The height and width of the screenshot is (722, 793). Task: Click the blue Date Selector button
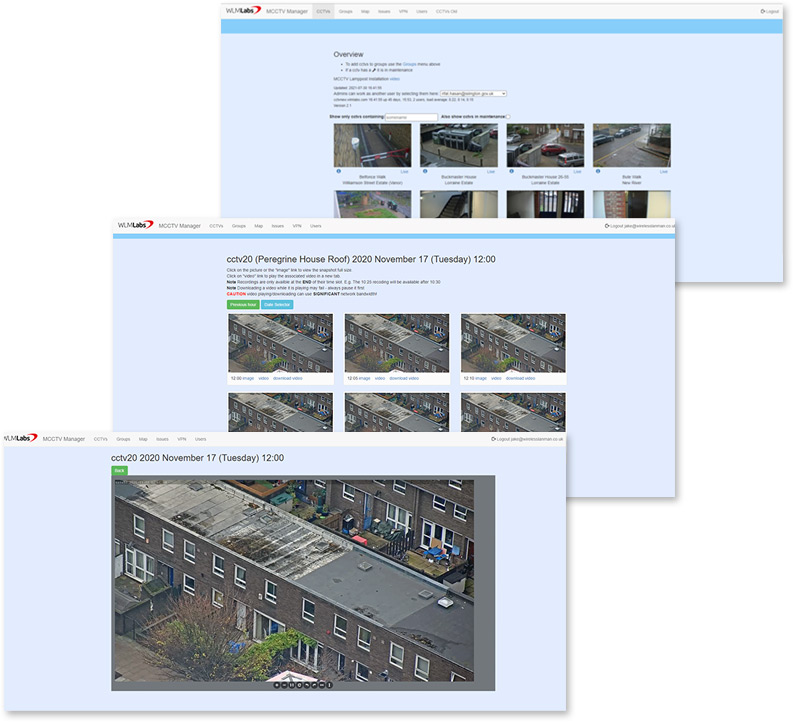[277, 304]
